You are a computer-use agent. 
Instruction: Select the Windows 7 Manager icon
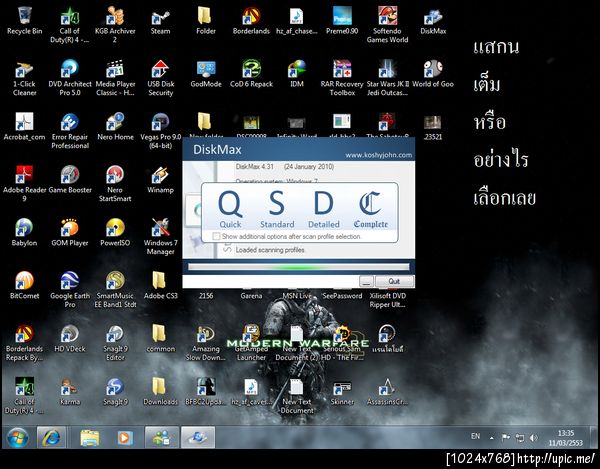tap(161, 236)
